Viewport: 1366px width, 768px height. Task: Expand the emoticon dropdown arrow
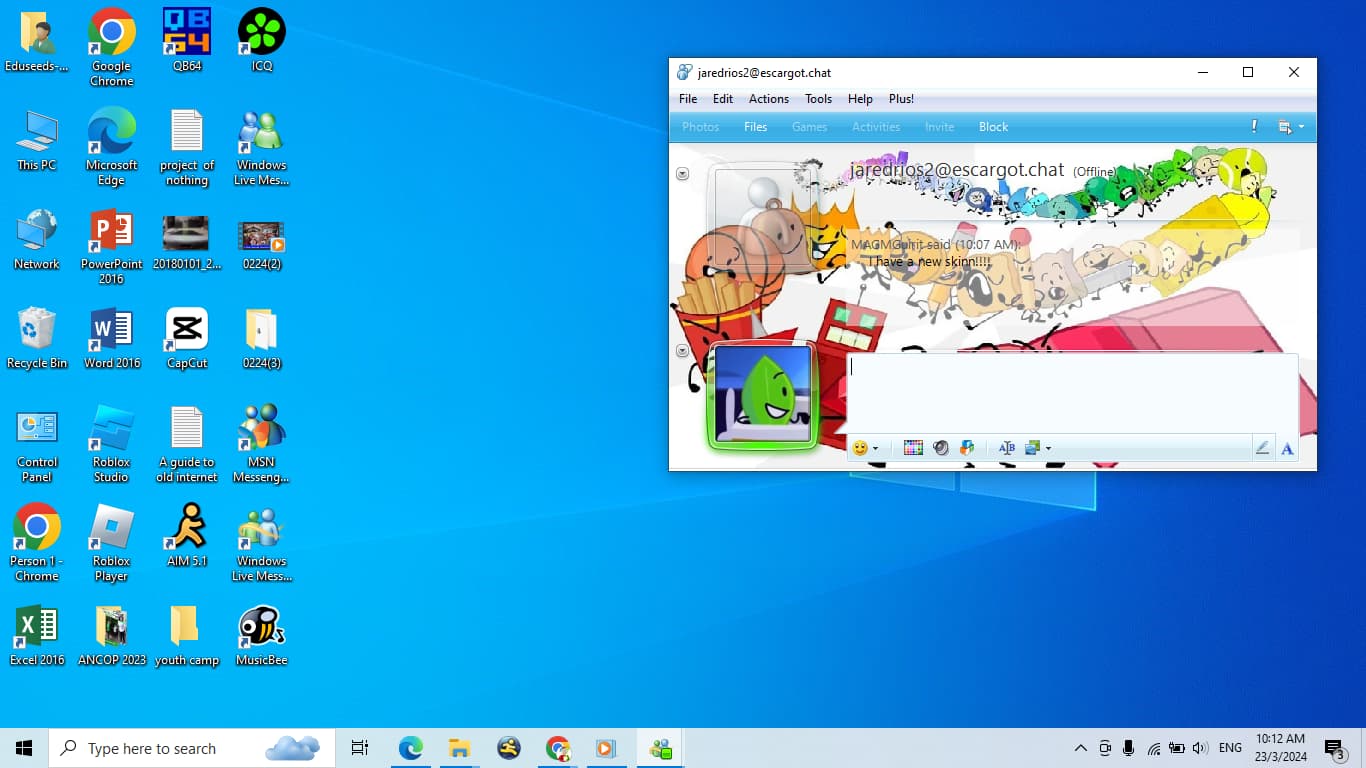(876, 449)
